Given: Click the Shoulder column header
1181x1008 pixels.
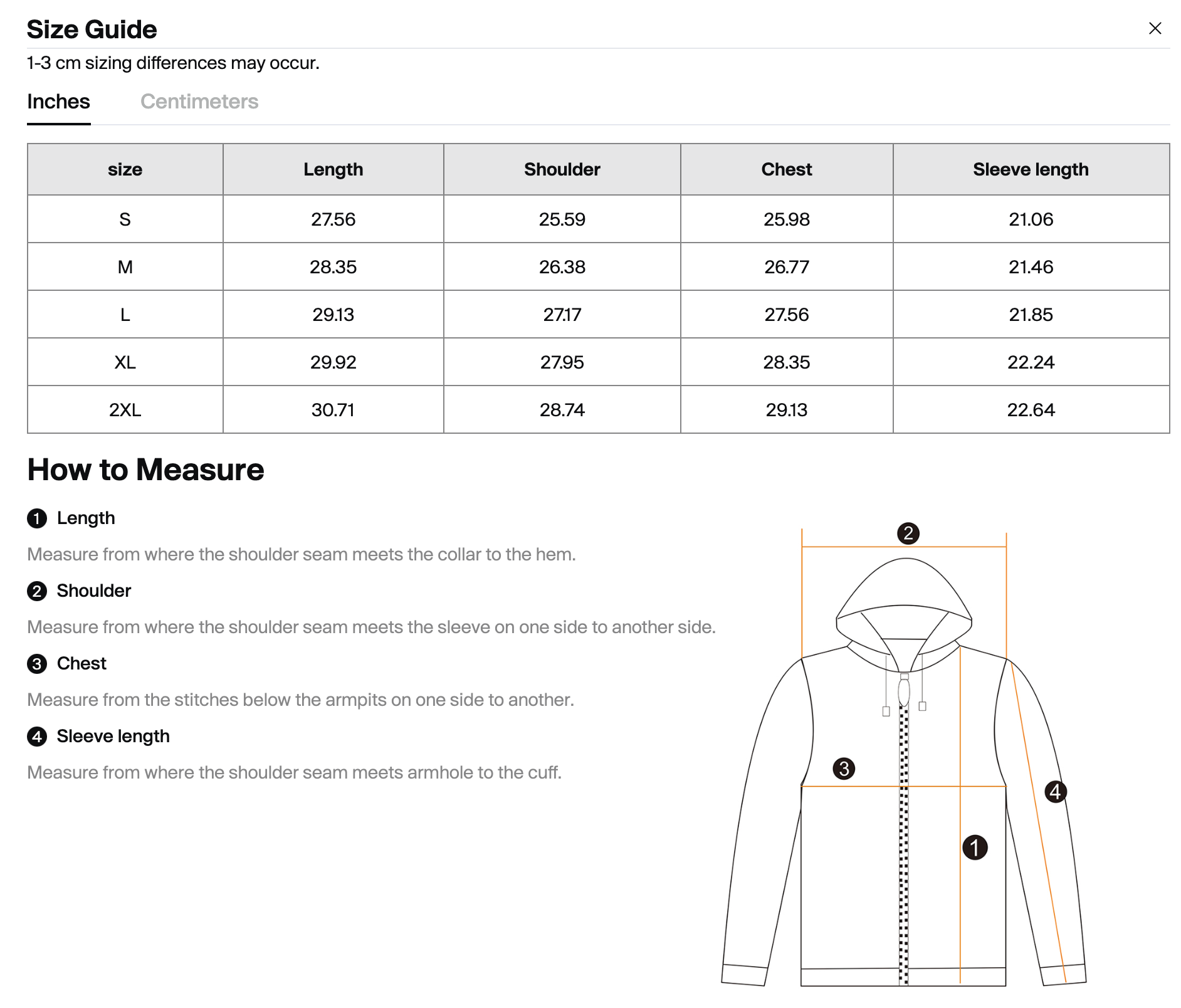Looking at the screenshot, I should pos(562,169).
